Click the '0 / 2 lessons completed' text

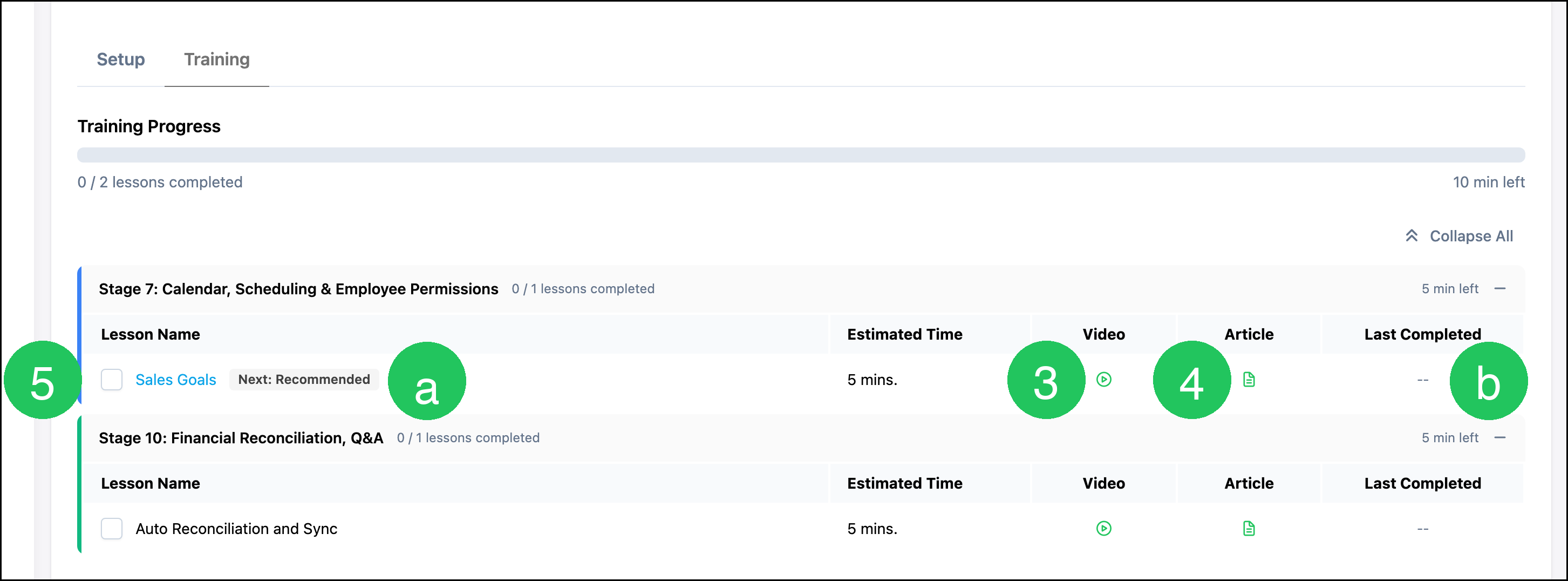click(x=160, y=182)
